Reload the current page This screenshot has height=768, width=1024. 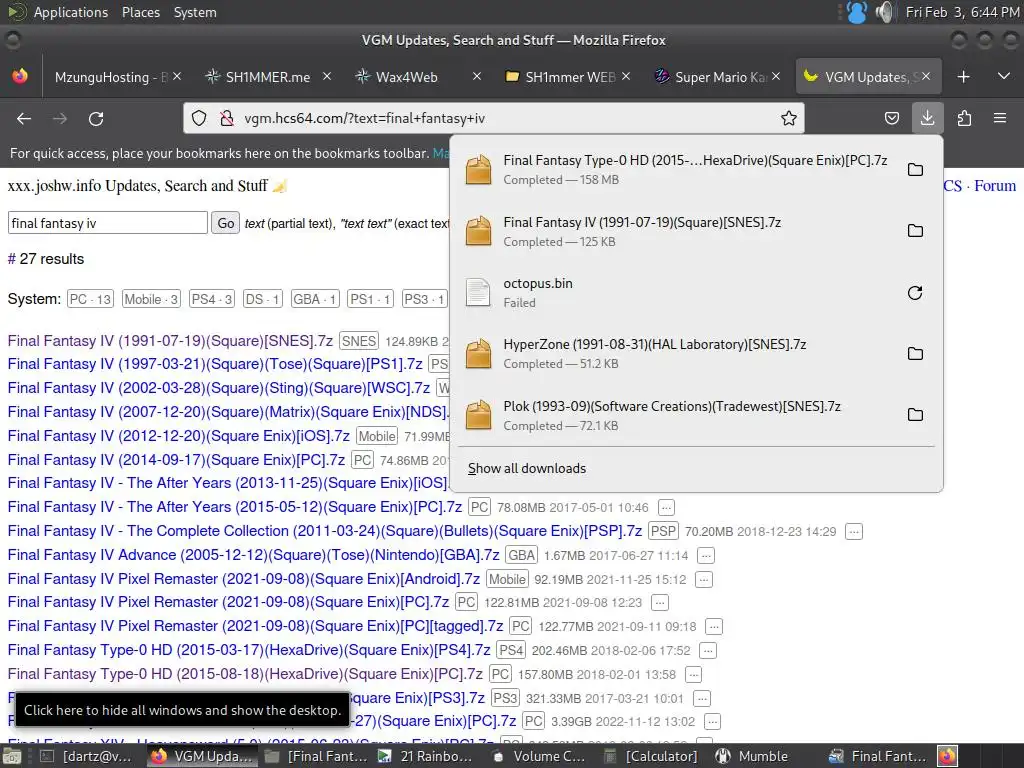[x=96, y=118]
